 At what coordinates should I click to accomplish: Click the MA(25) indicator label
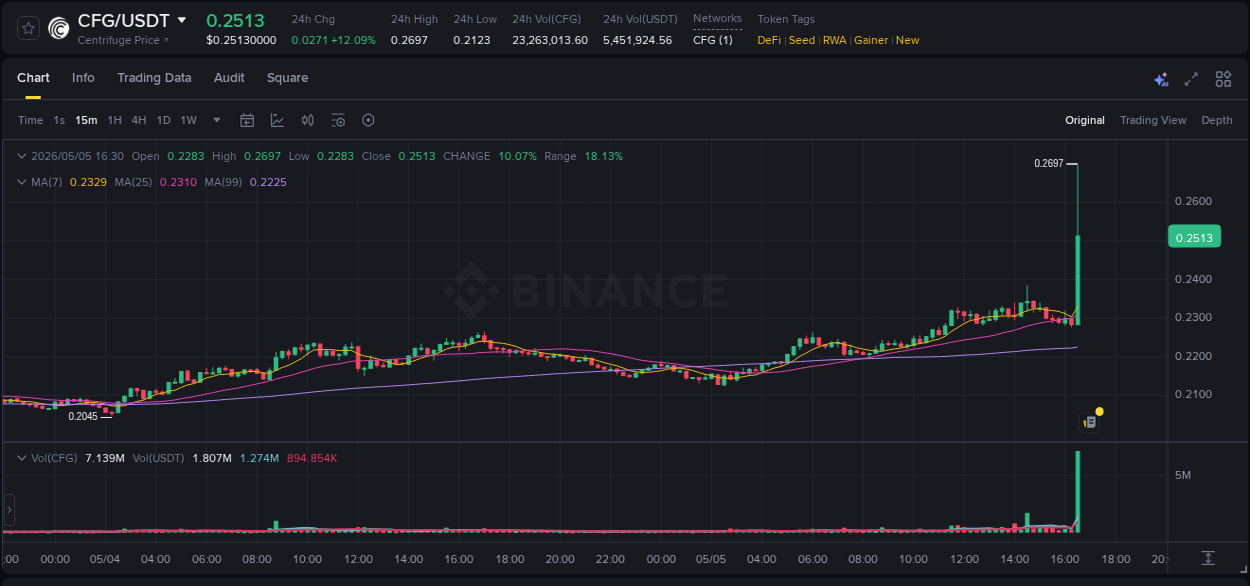pos(133,182)
